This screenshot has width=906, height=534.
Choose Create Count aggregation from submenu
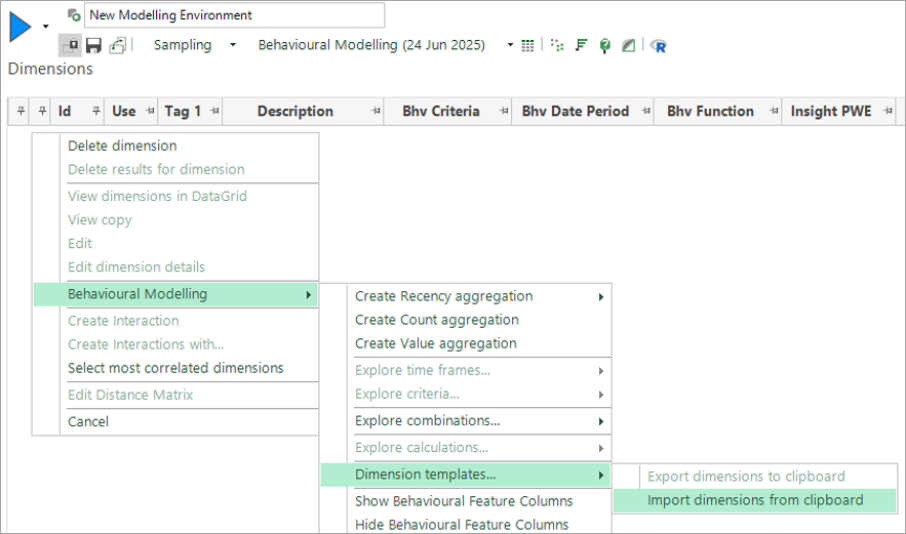[436, 320]
